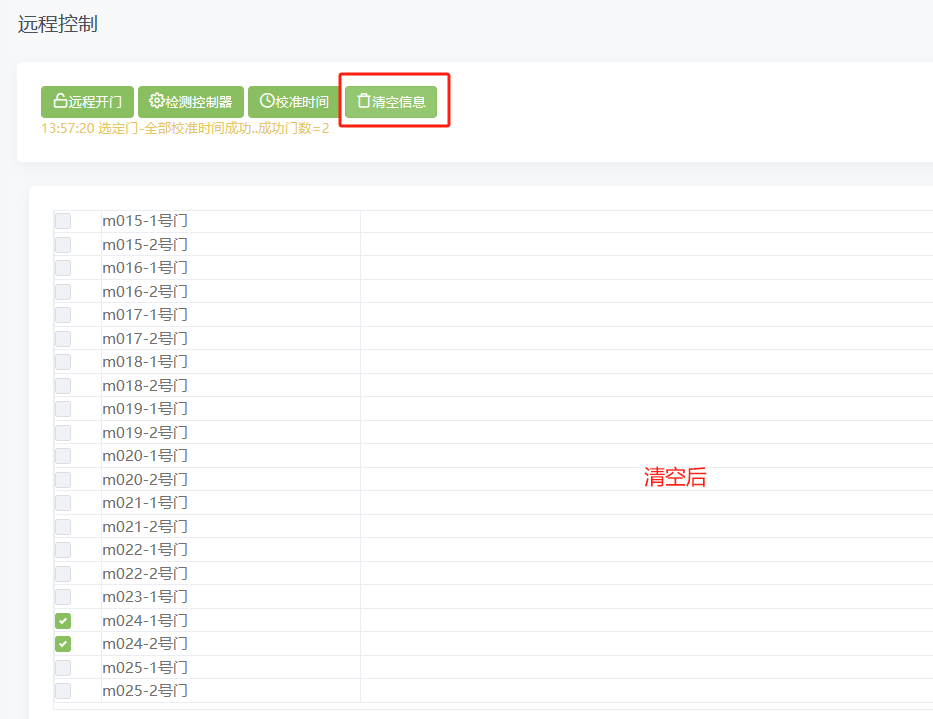The width and height of the screenshot is (933, 719).
Task: Click the m019-2号门 row label
Action: point(145,433)
